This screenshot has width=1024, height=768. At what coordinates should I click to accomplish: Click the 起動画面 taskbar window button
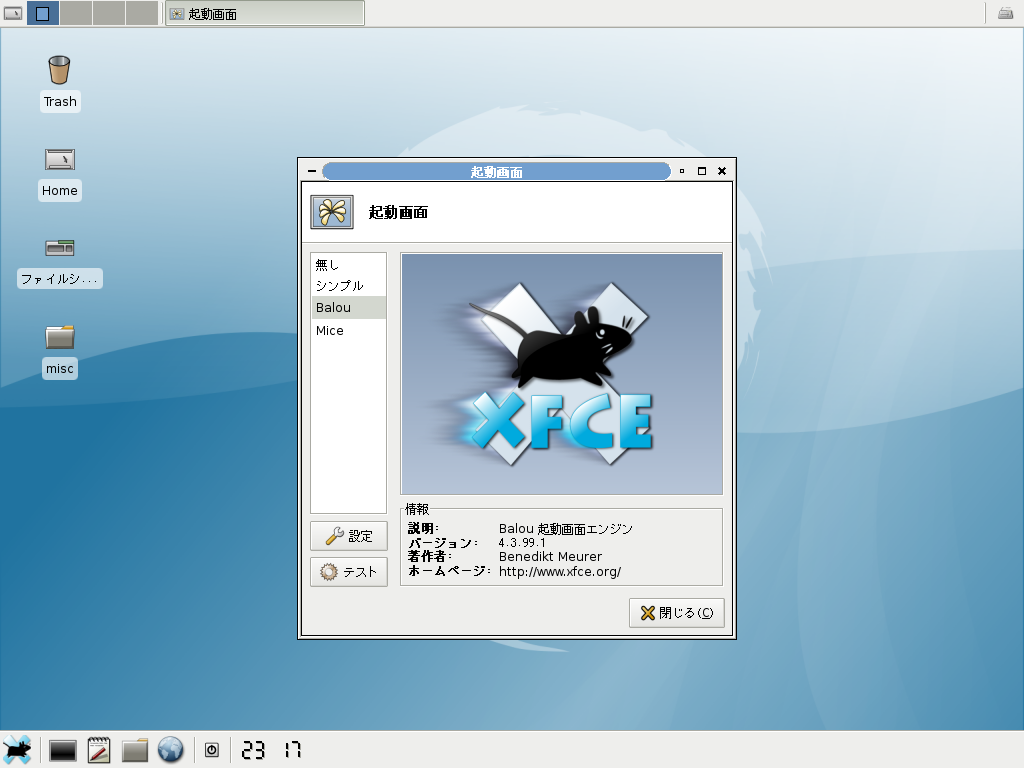pos(264,14)
